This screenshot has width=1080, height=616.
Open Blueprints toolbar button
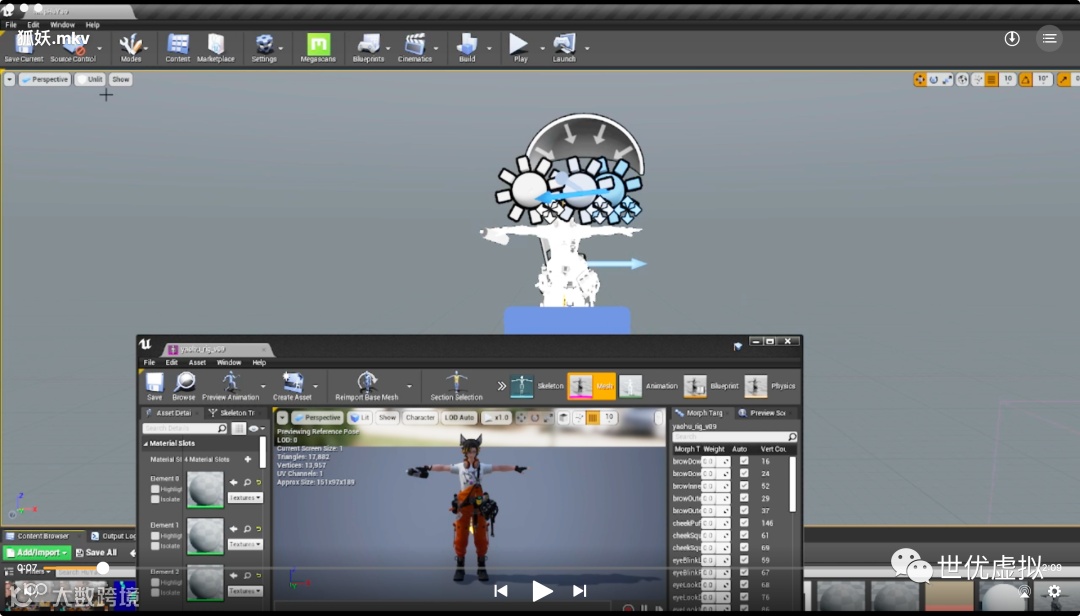368,48
